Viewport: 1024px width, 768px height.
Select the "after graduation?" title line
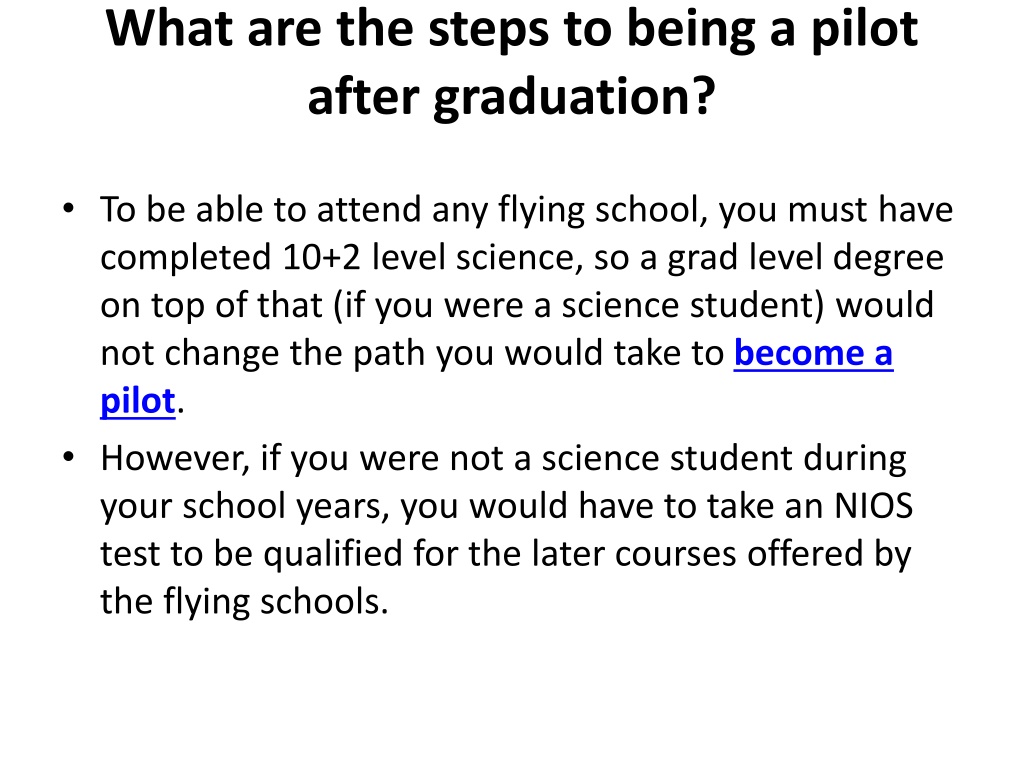(512, 97)
